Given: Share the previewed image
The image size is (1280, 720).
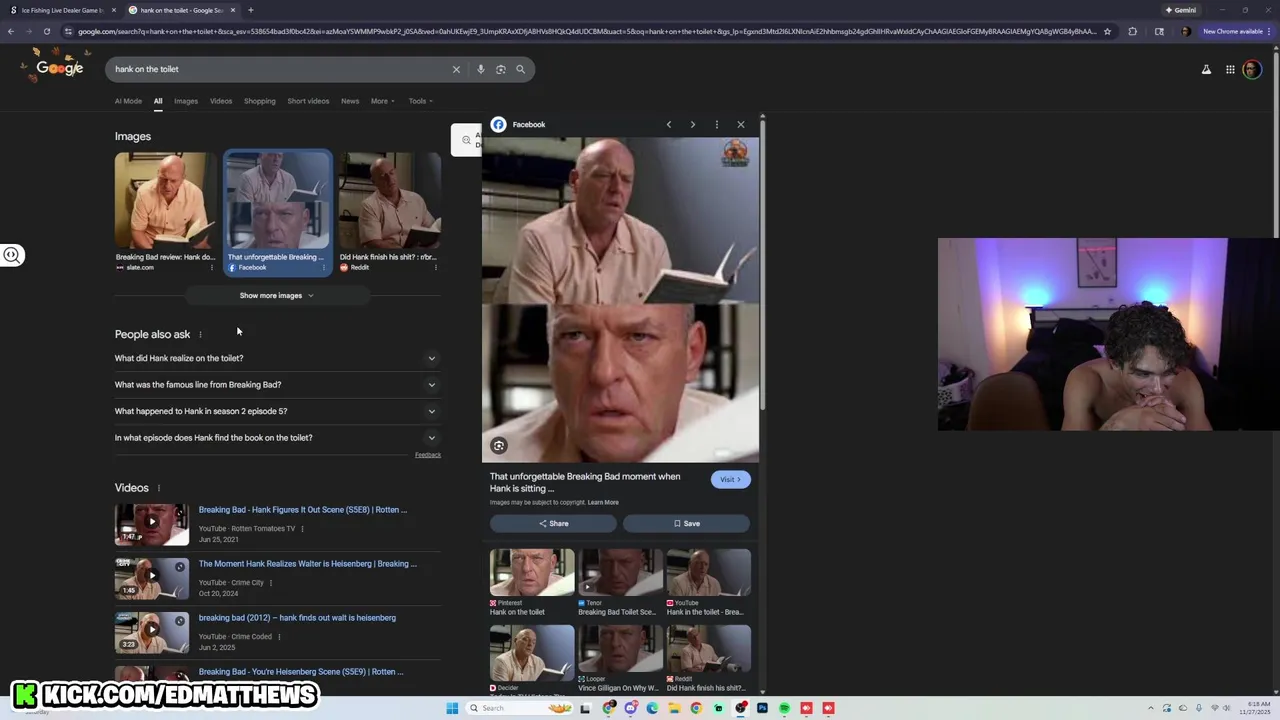Looking at the screenshot, I should click(553, 523).
